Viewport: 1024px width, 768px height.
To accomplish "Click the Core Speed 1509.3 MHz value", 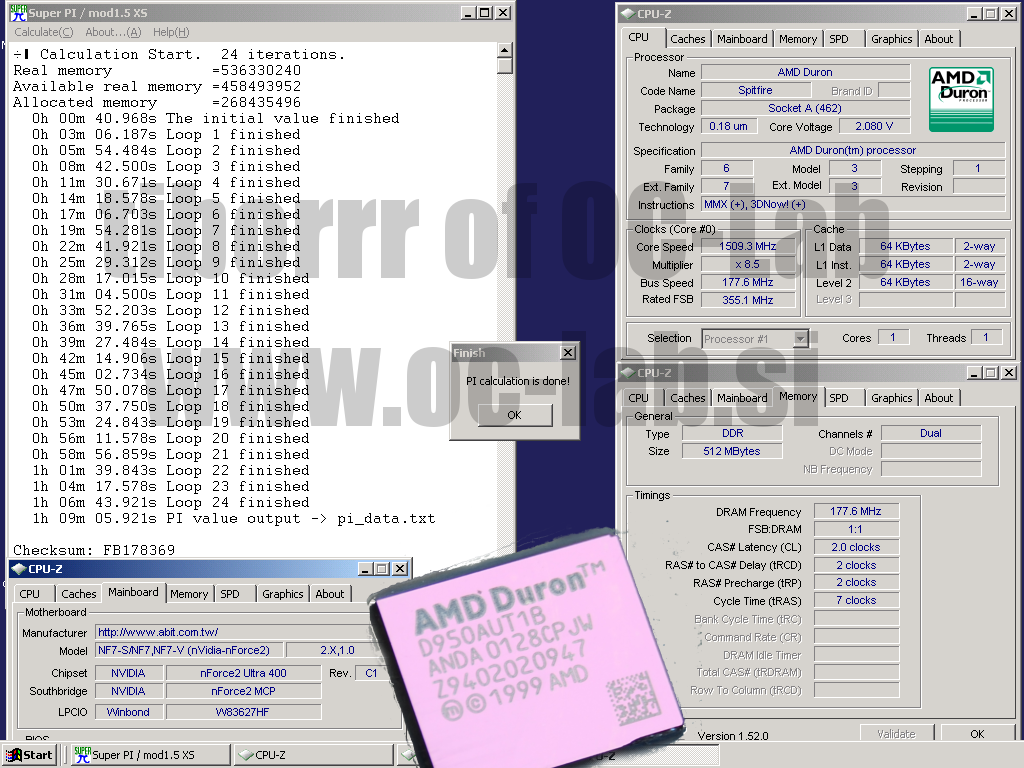I will coord(748,247).
